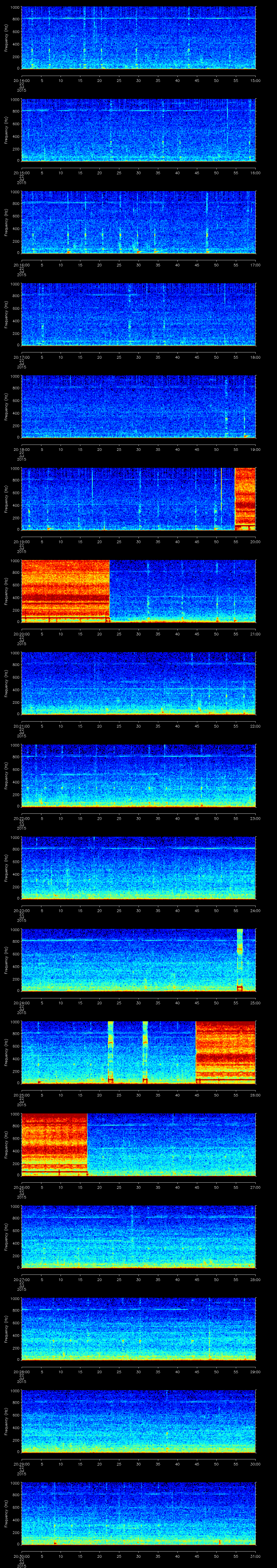Screen dimensions: 277x1568
Task: Select the red block starting at 45s in 20:25 spectrogram
Action: 226,1052
